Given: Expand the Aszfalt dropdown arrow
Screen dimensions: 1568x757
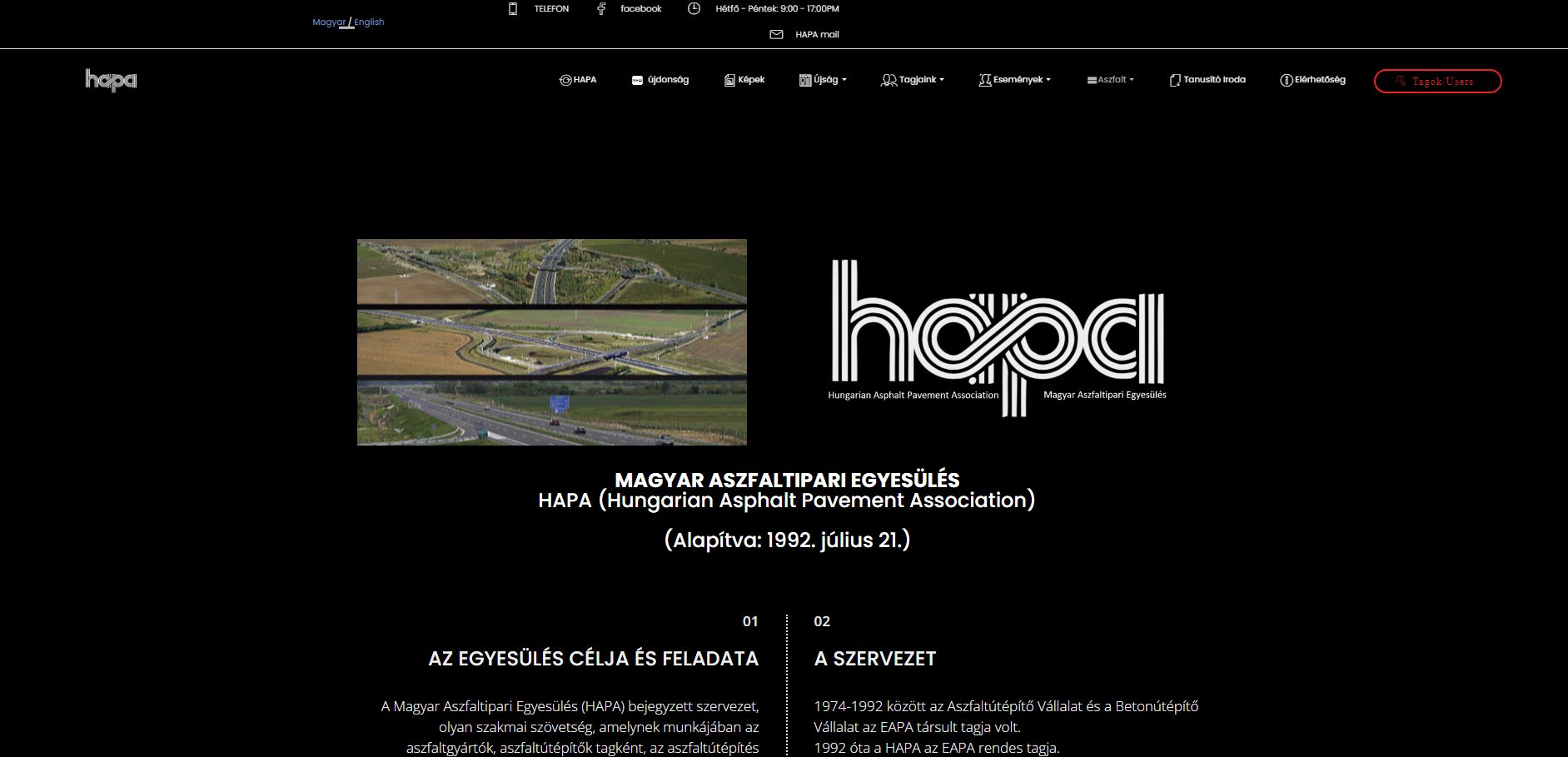Looking at the screenshot, I should pyautogui.click(x=1132, y=80).
